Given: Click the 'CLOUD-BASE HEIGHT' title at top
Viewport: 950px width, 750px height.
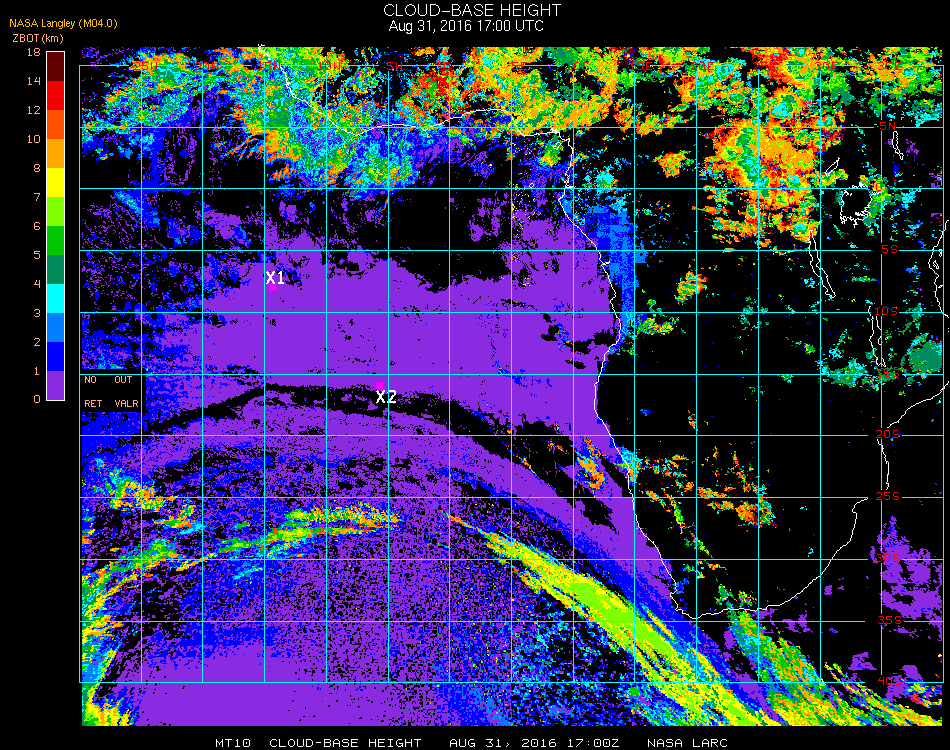Looking at the screenshot, I should coord(472,10).
